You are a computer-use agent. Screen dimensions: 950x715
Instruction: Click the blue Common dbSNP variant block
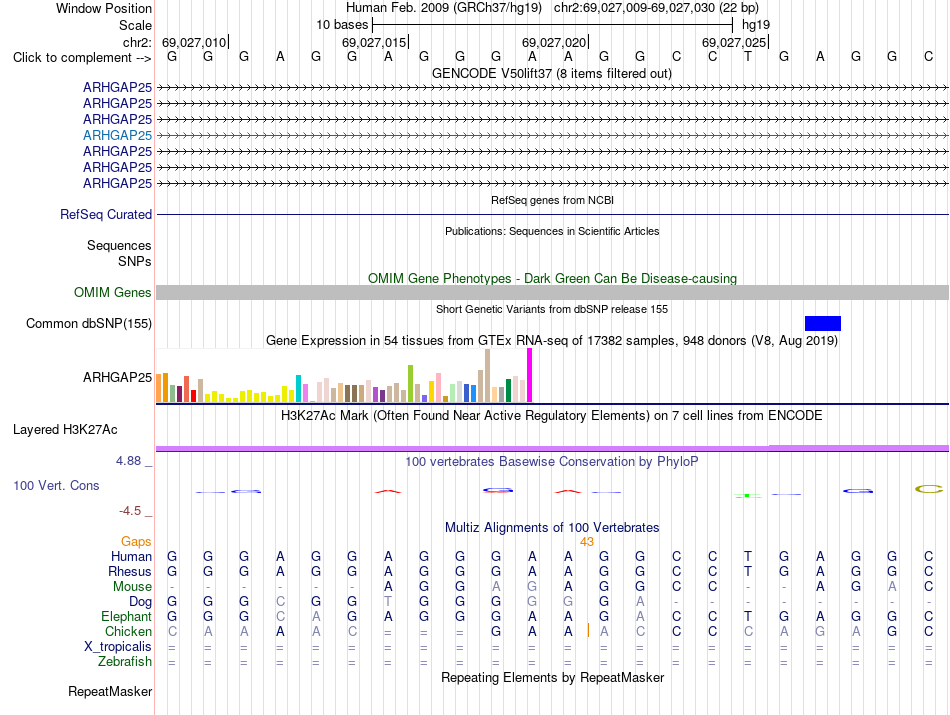(823, 324)
